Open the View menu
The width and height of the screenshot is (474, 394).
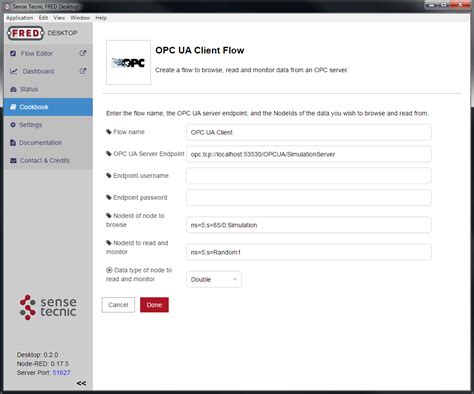tap(59, 18)
